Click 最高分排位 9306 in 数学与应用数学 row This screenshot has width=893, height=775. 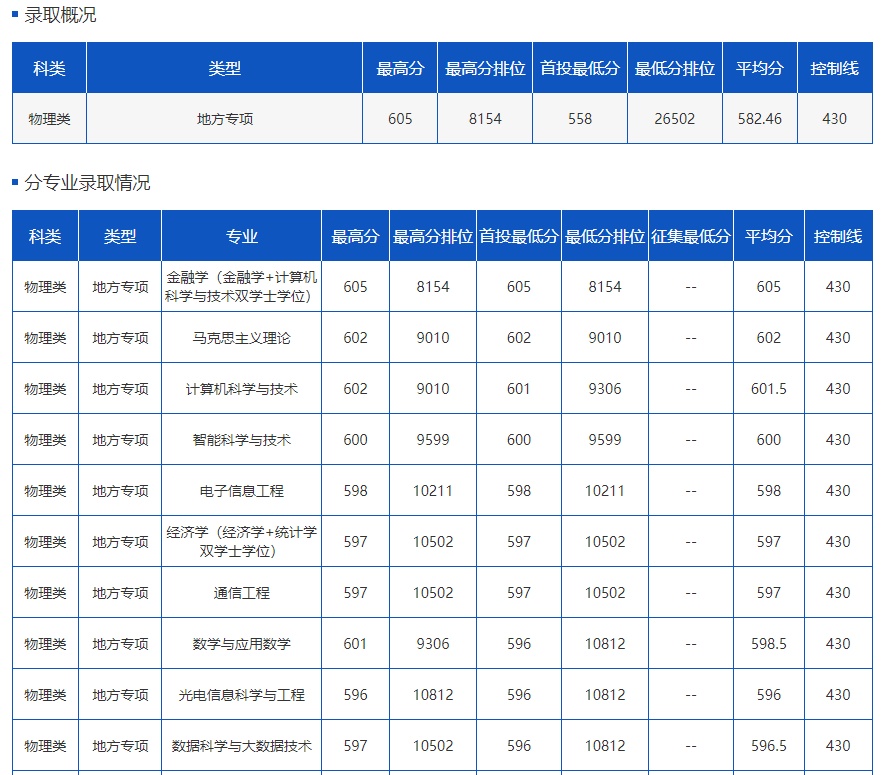(x=433, y=644)
